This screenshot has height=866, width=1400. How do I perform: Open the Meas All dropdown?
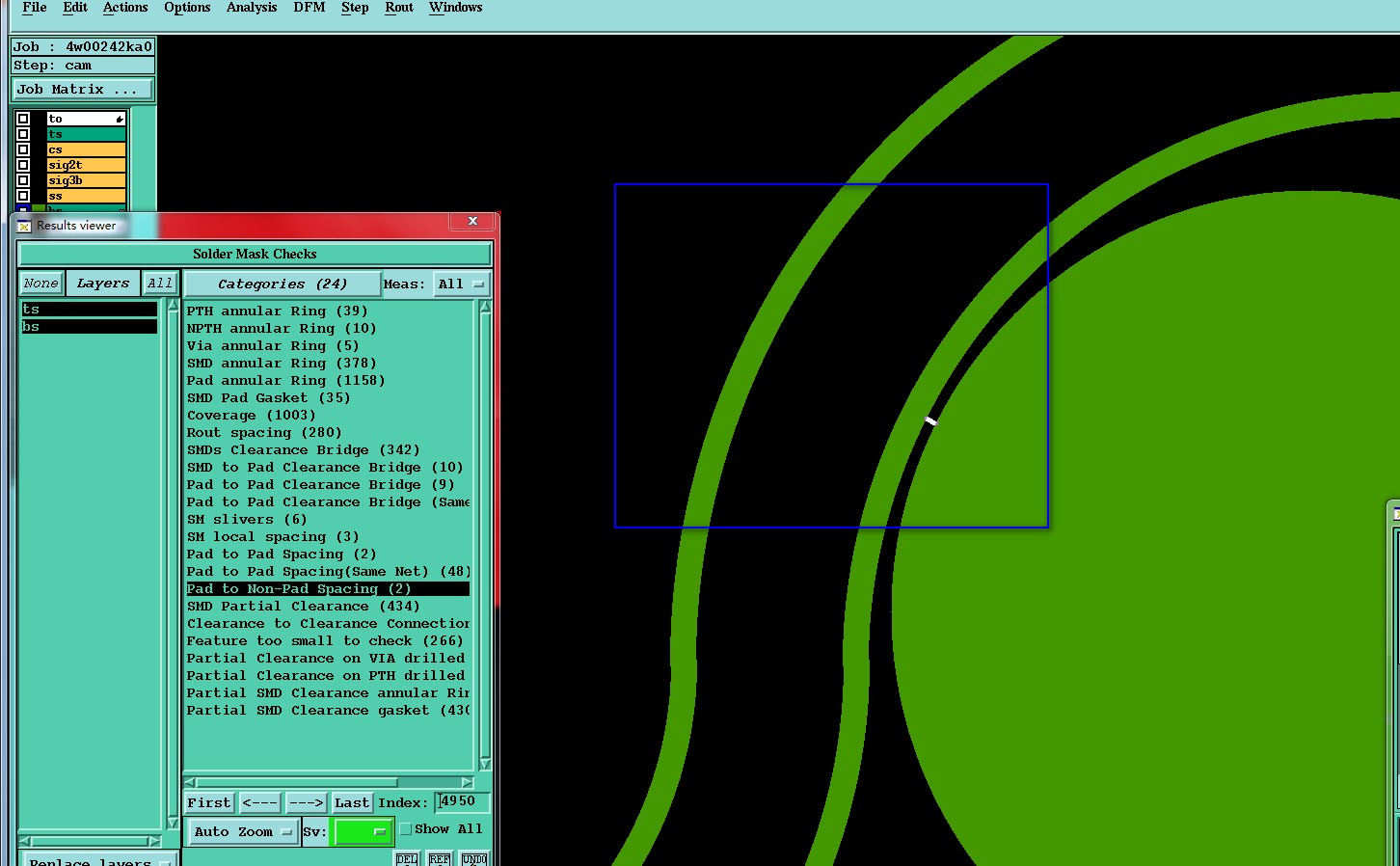(x=461, y=284)
